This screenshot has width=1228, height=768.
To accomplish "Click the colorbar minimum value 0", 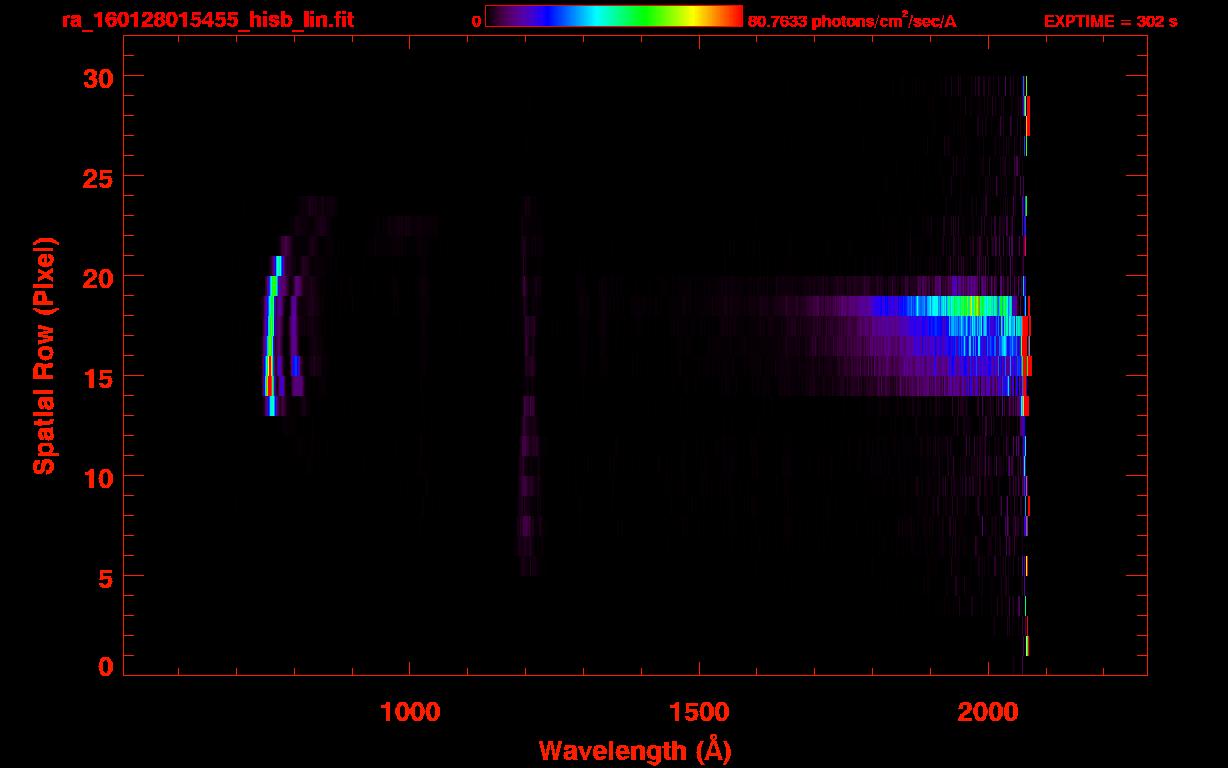I will (x=476, y=20).
